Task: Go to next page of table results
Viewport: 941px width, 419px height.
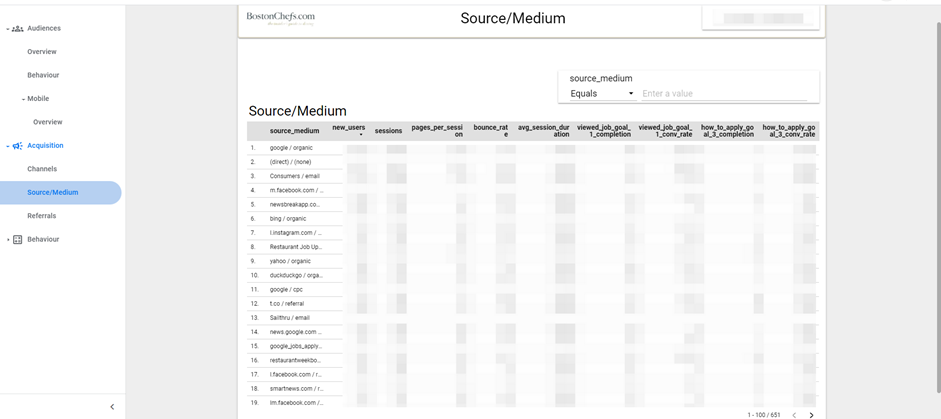Action: [x=811, y=414]
